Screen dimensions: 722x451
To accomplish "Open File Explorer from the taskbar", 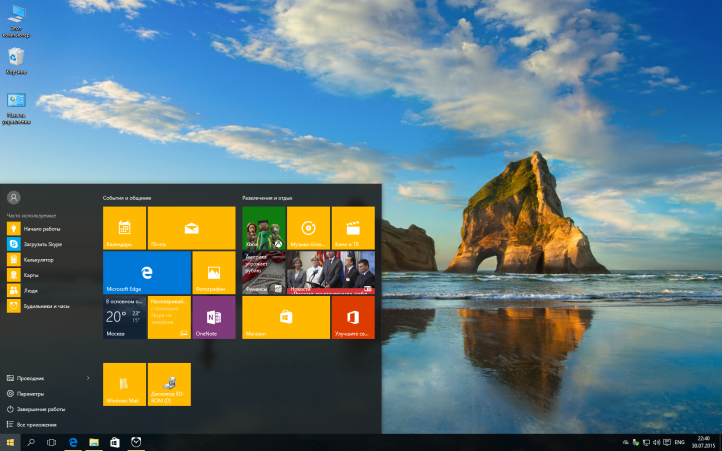I will coord(94,443).
